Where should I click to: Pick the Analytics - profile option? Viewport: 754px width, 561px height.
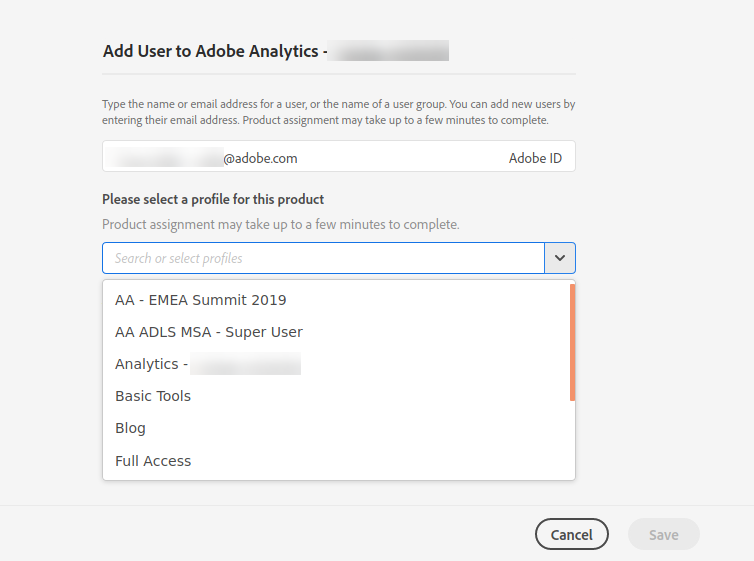[x=339, y=364]
